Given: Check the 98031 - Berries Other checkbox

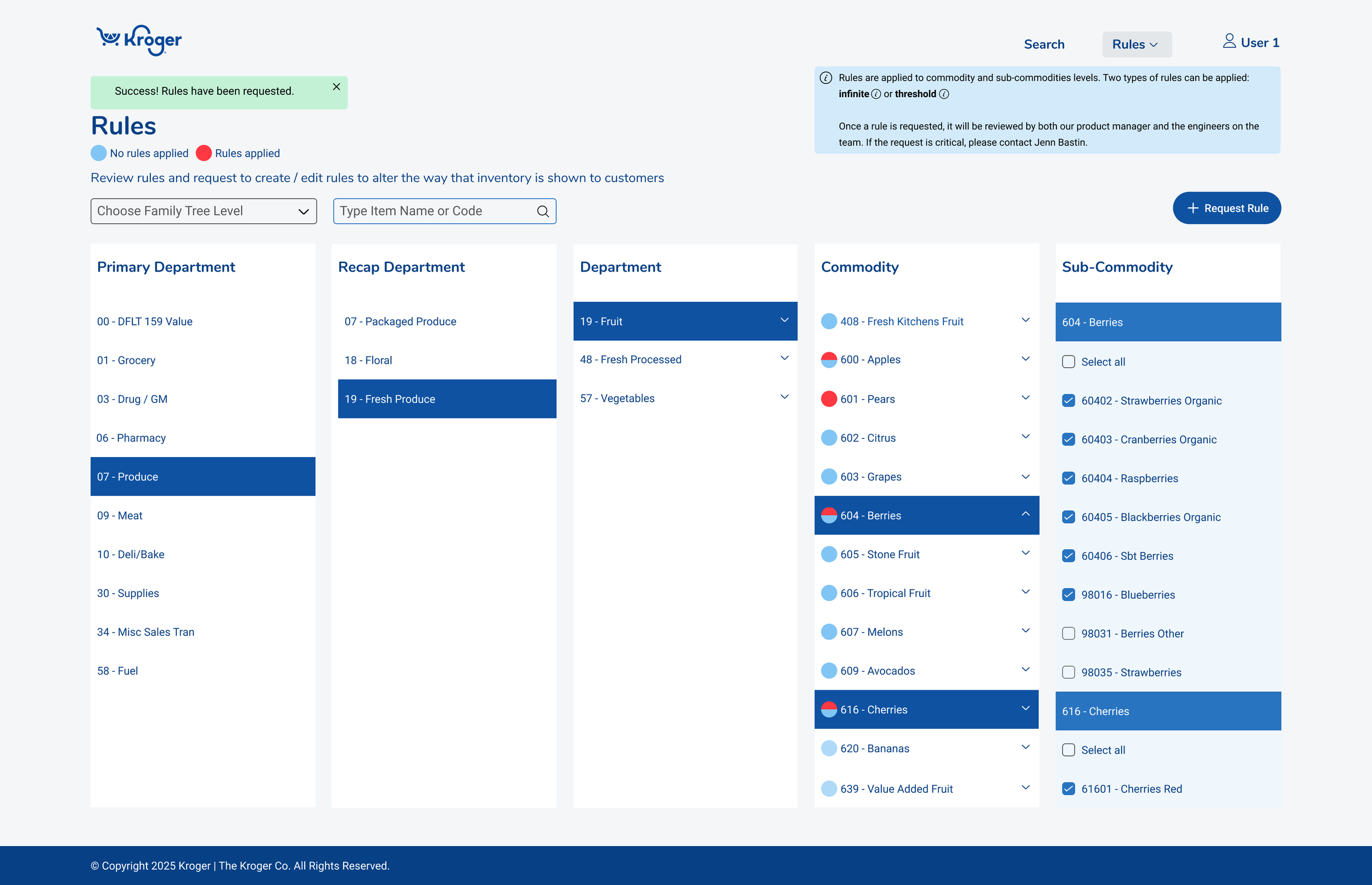Looking at the screenshot, I should click(x=1069, y=633).
